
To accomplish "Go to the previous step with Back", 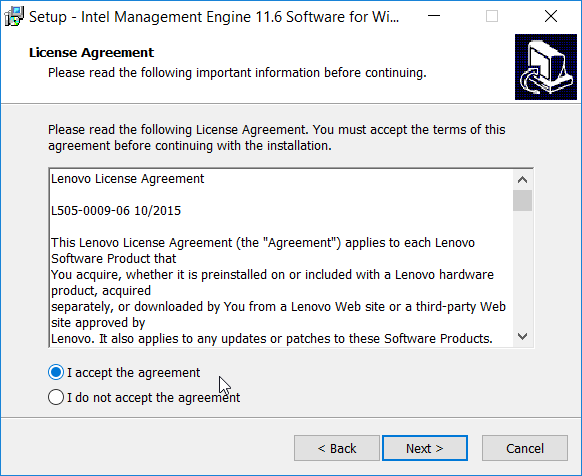I will tap(337, 448).
